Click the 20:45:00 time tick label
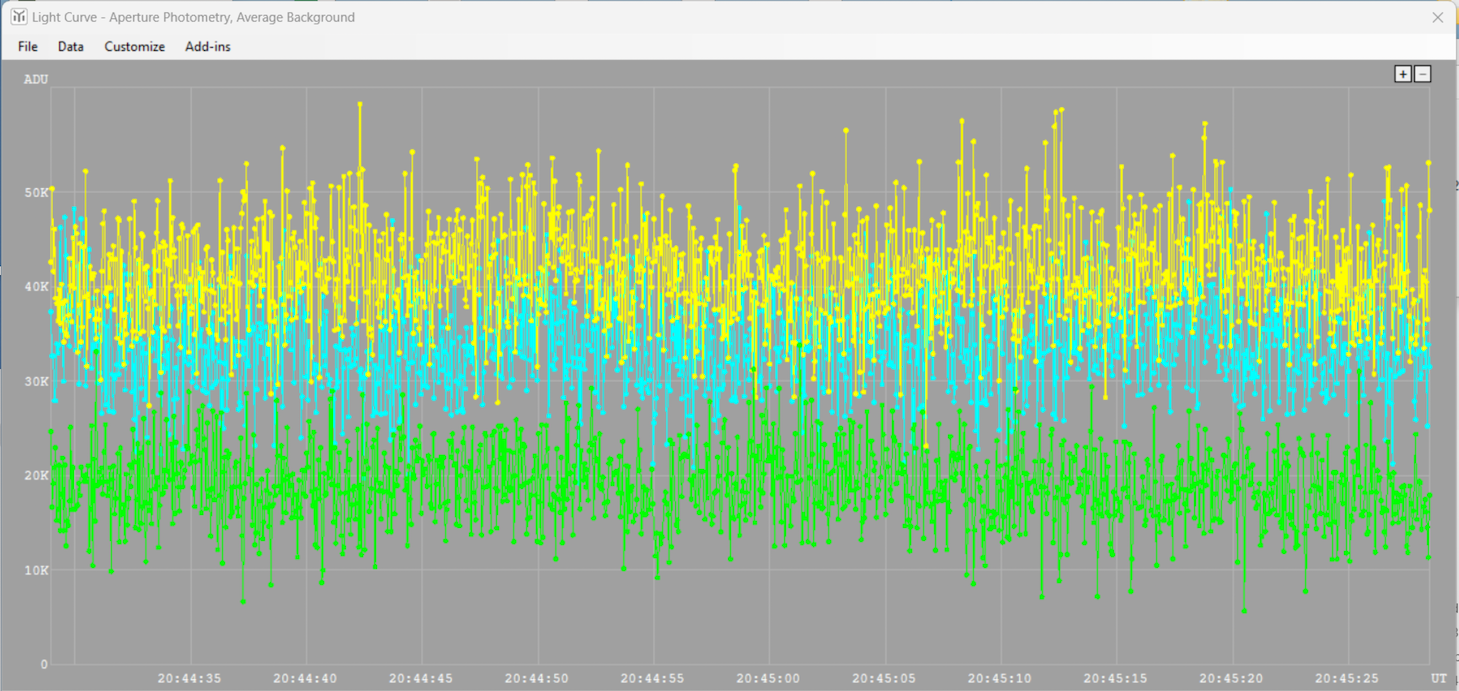1459x691 pixels. tap(768, 678)
